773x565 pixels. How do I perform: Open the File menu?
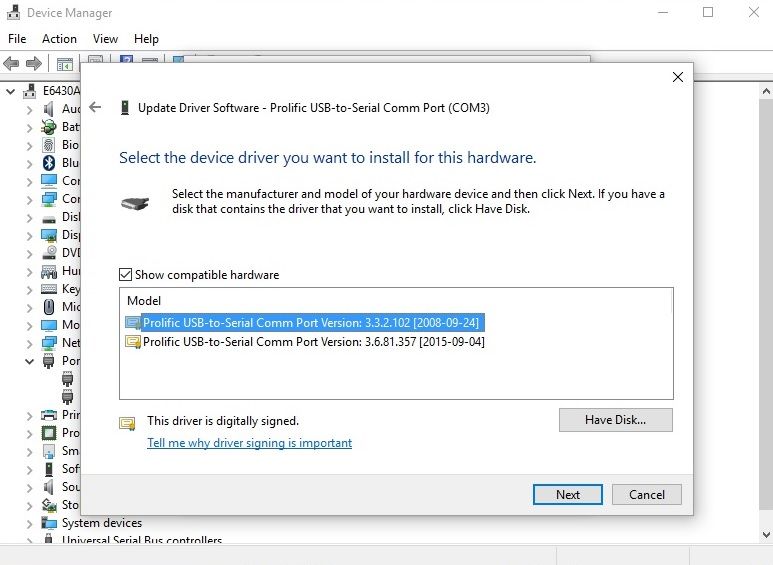coord(17,39)
